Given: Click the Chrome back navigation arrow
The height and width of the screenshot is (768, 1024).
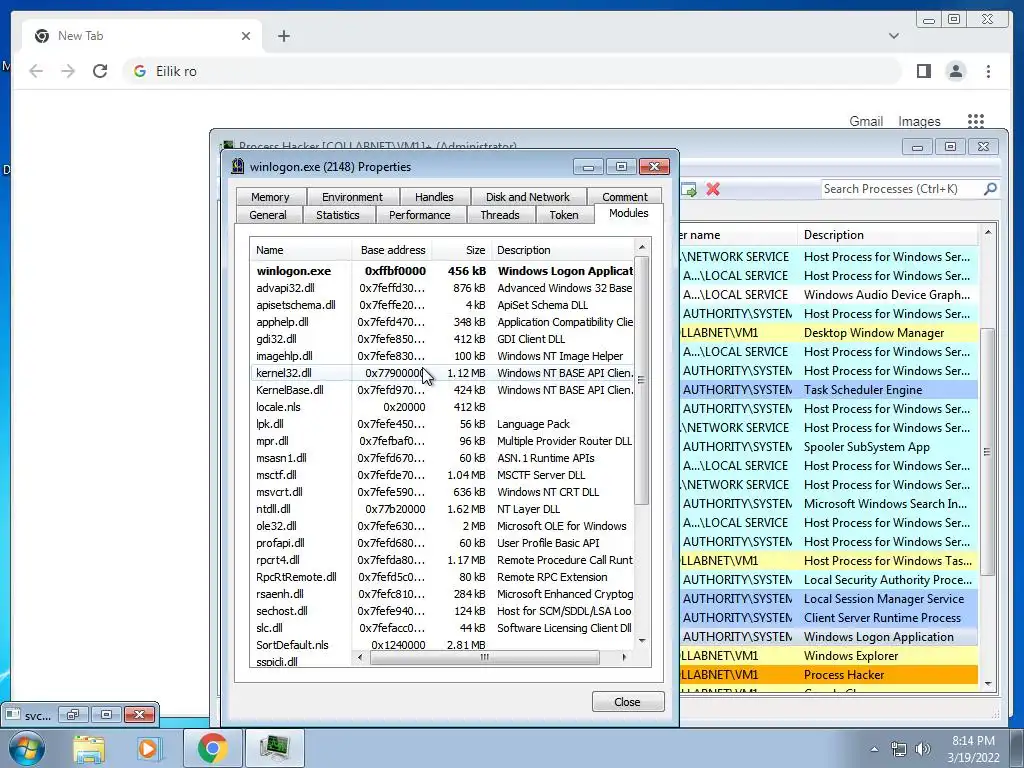Looking at the screenshot, I should tap(36, 71).
